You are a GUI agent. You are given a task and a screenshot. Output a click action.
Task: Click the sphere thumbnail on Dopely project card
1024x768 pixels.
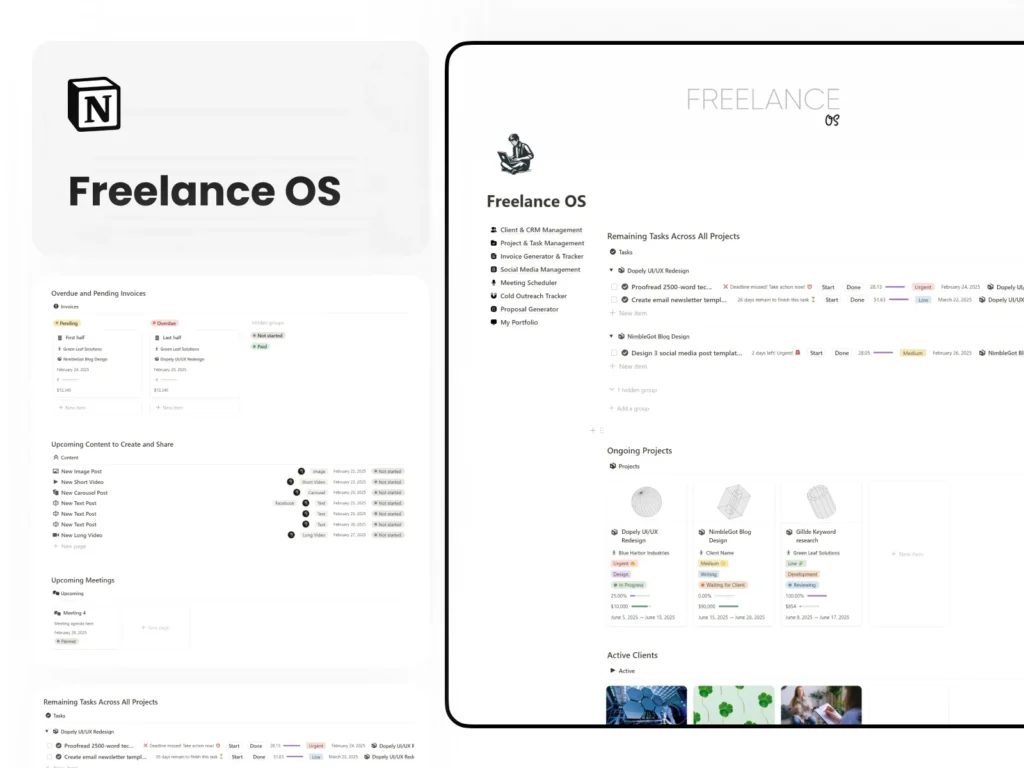[647, 502]
